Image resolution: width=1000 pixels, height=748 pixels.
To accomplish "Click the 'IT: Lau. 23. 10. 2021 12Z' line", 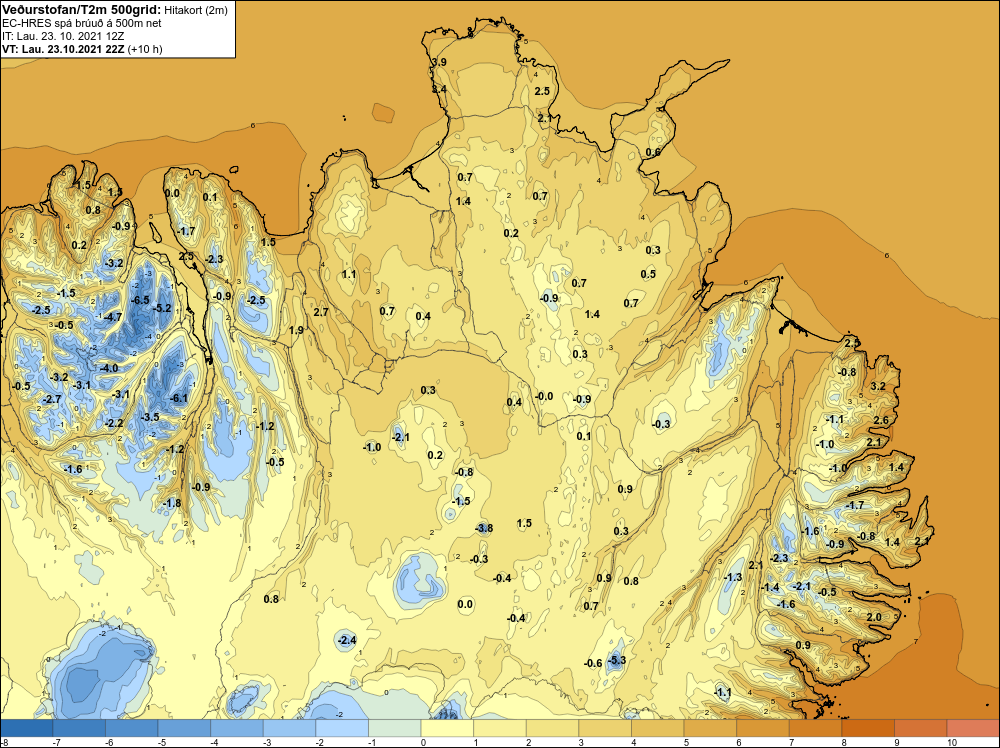I will pyautogui.click(x=63, y=36).
